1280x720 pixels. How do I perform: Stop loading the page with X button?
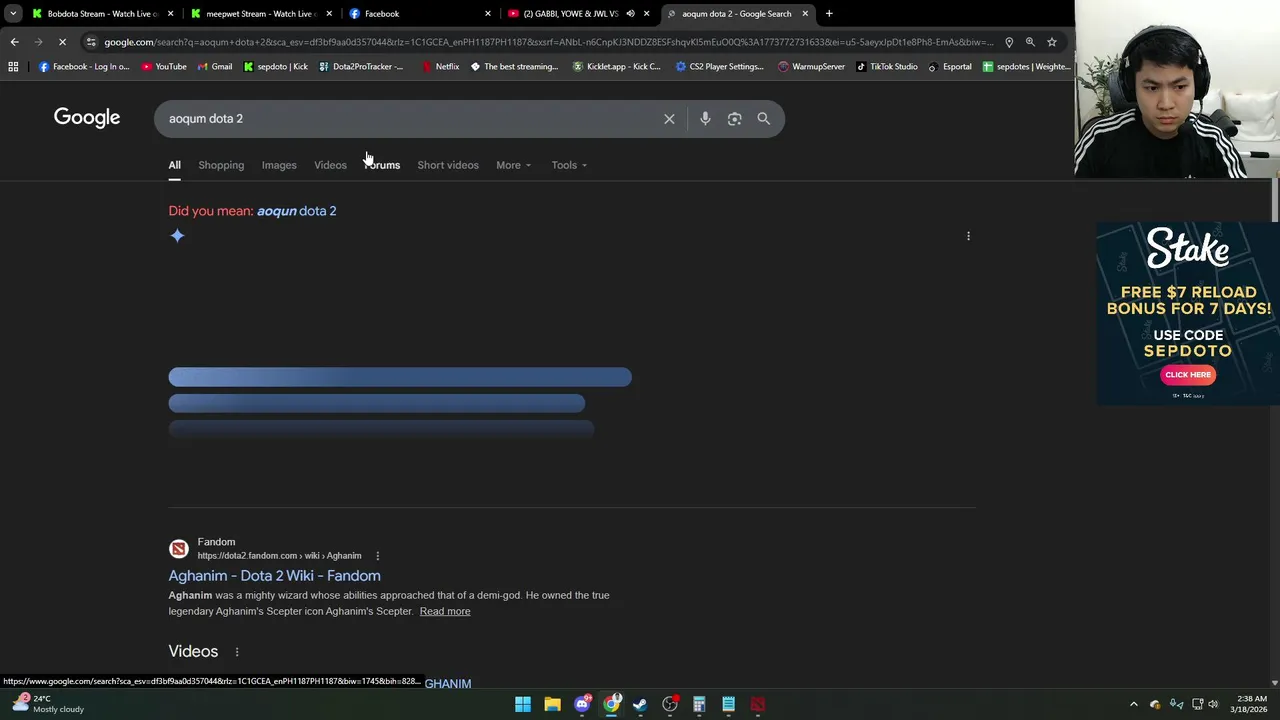pos(62,42)
